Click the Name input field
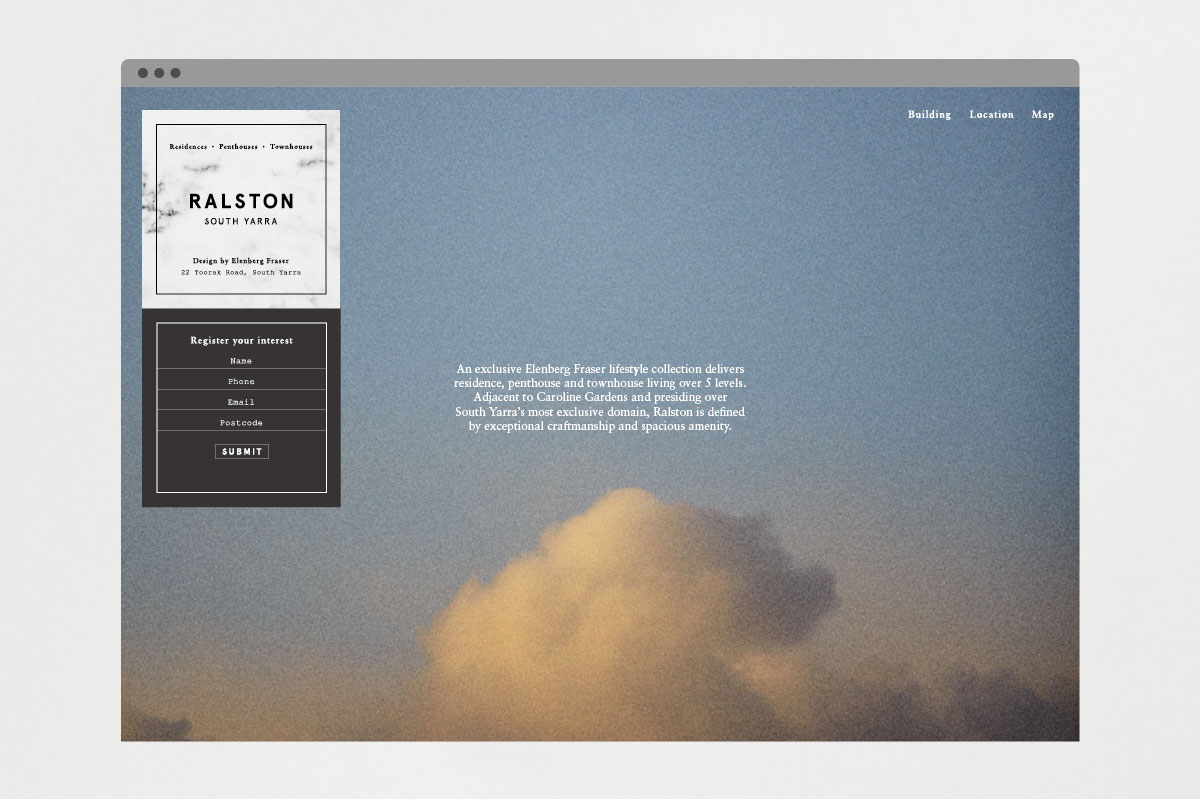This screenshot has width=1200, height=799. pos(241,361)
